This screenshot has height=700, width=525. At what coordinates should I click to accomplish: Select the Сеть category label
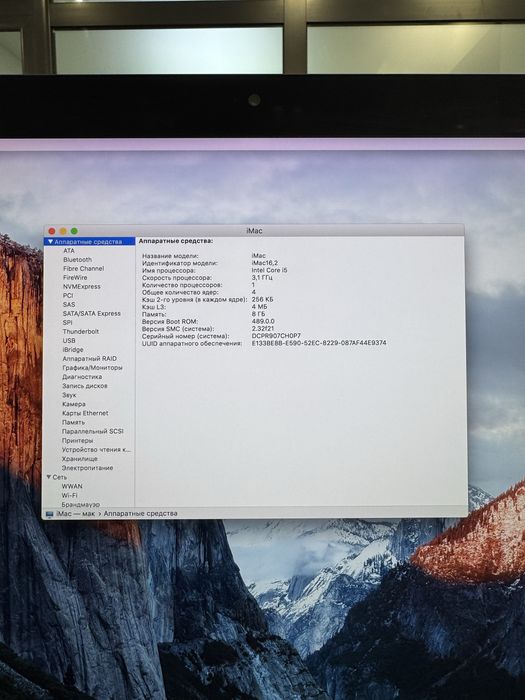(59, 477)
